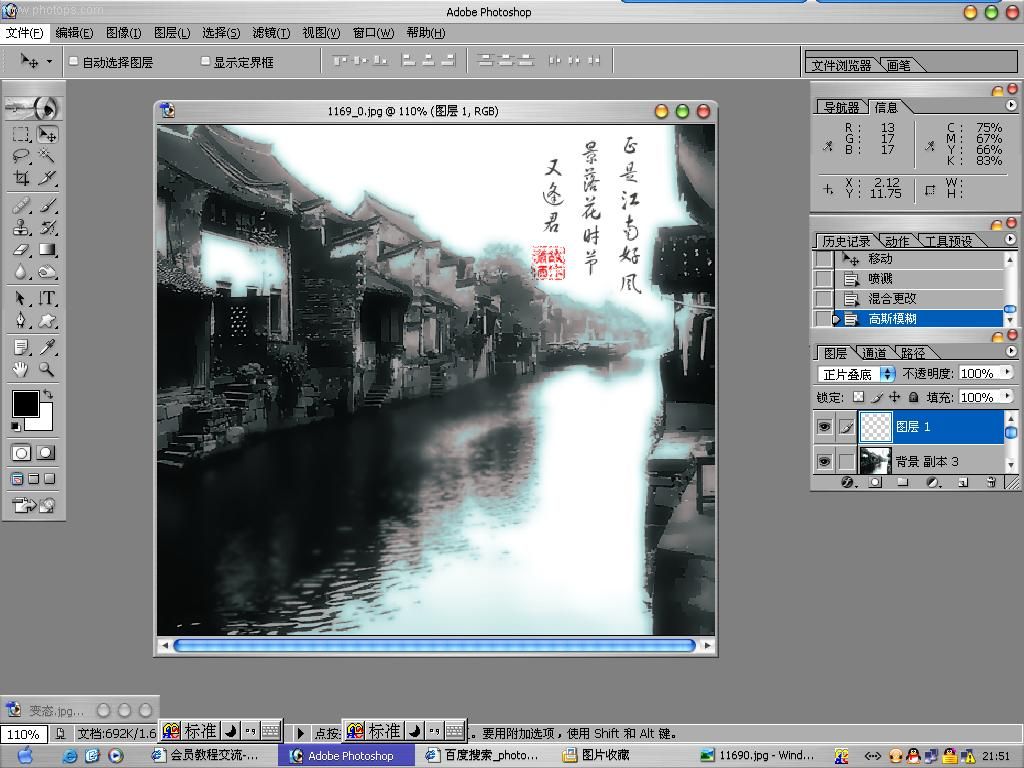Select the Slice tool

coord(48,178)
